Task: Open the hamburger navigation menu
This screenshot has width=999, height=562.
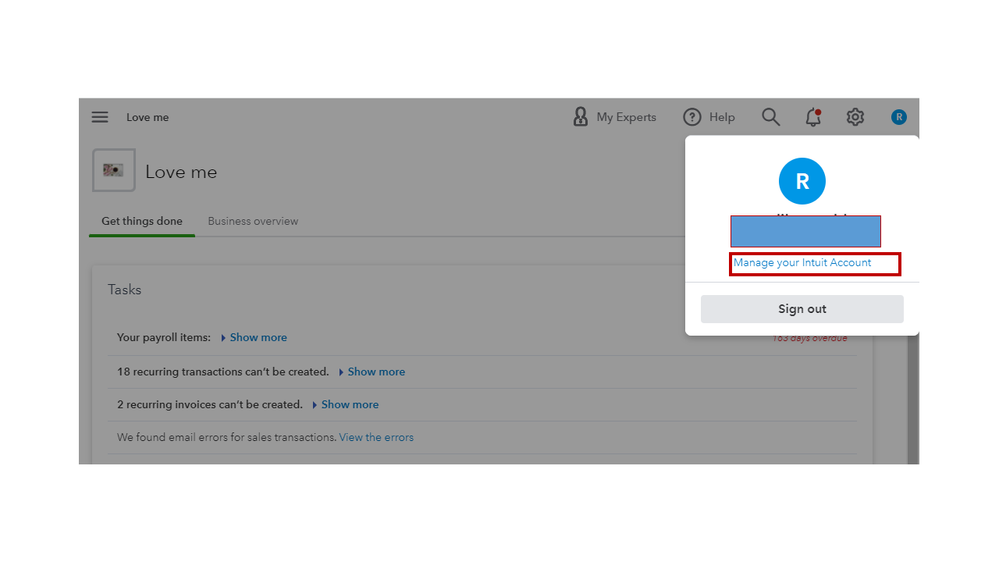Action: [99, 117]
